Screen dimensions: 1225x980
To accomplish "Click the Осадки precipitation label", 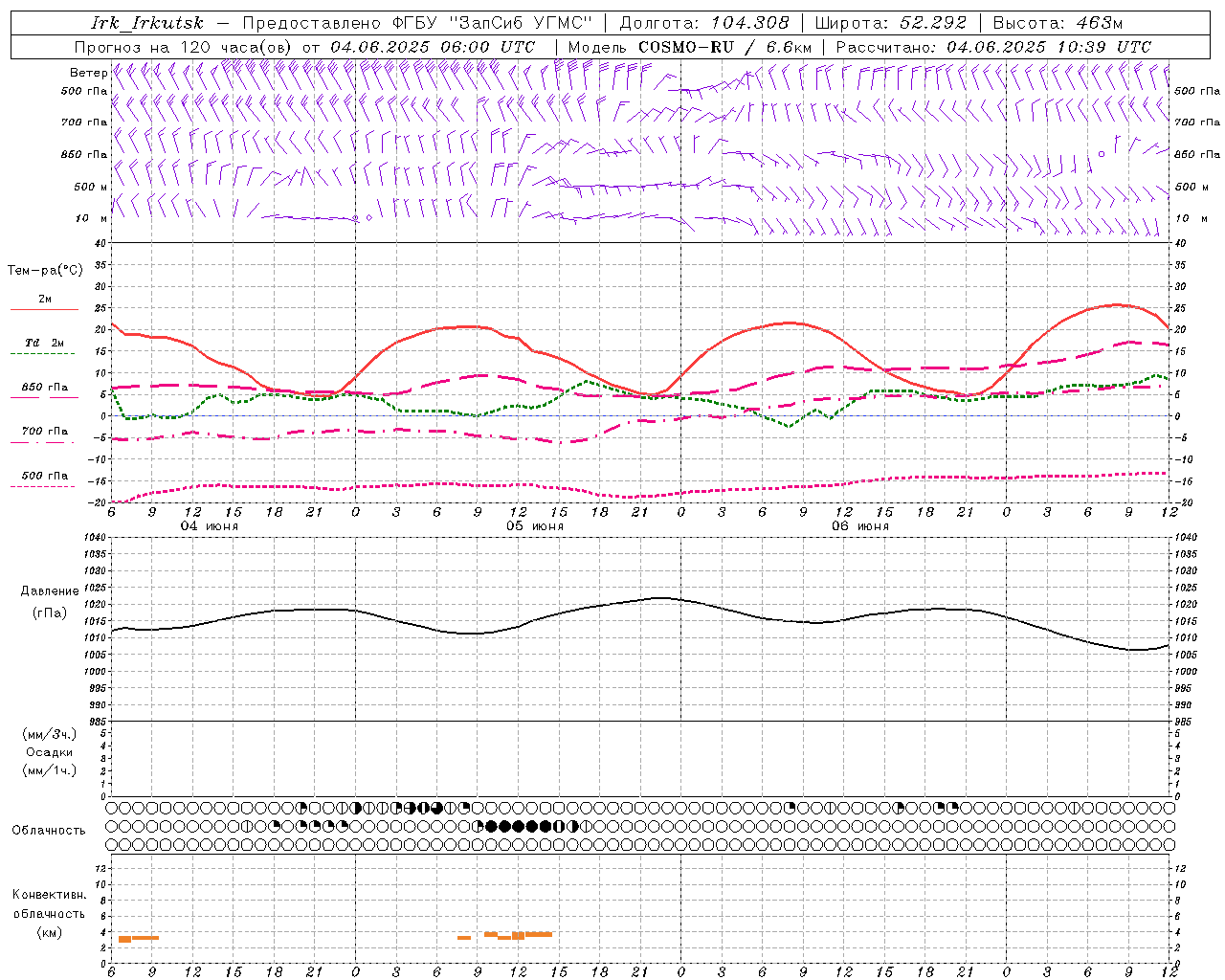I will (49, 752).
